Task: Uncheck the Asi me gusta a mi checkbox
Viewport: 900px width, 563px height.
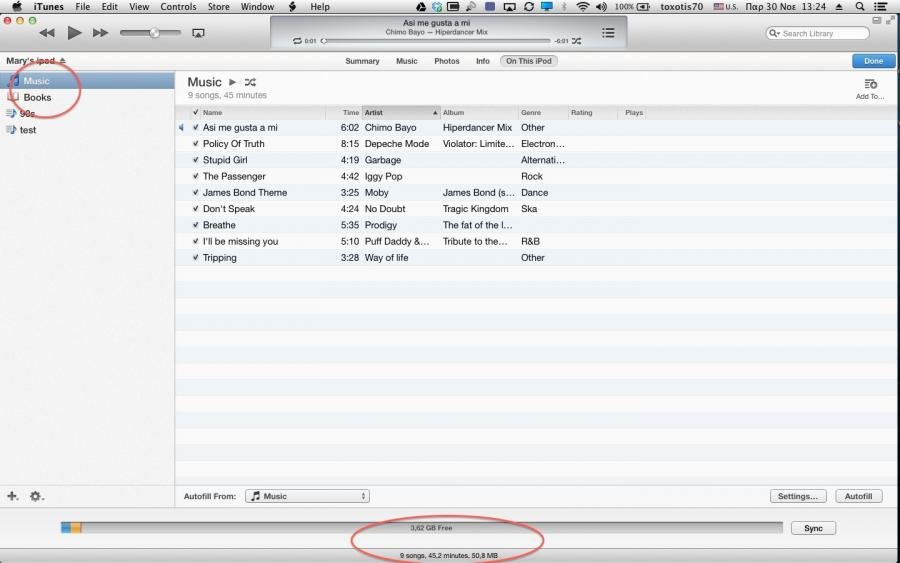Action: click(196, 127)
